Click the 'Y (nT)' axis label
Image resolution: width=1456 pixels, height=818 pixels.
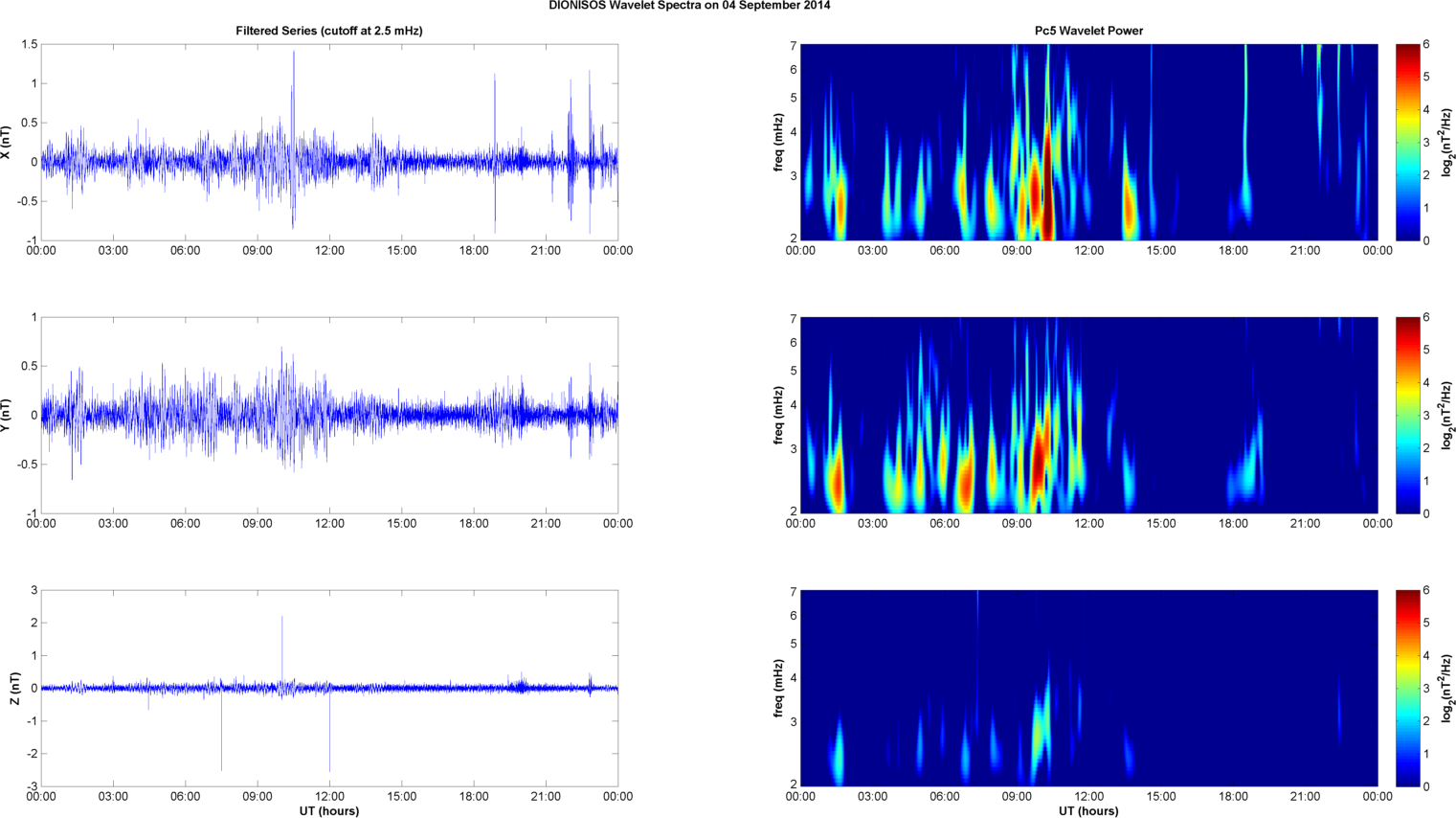tap(7, 415)
